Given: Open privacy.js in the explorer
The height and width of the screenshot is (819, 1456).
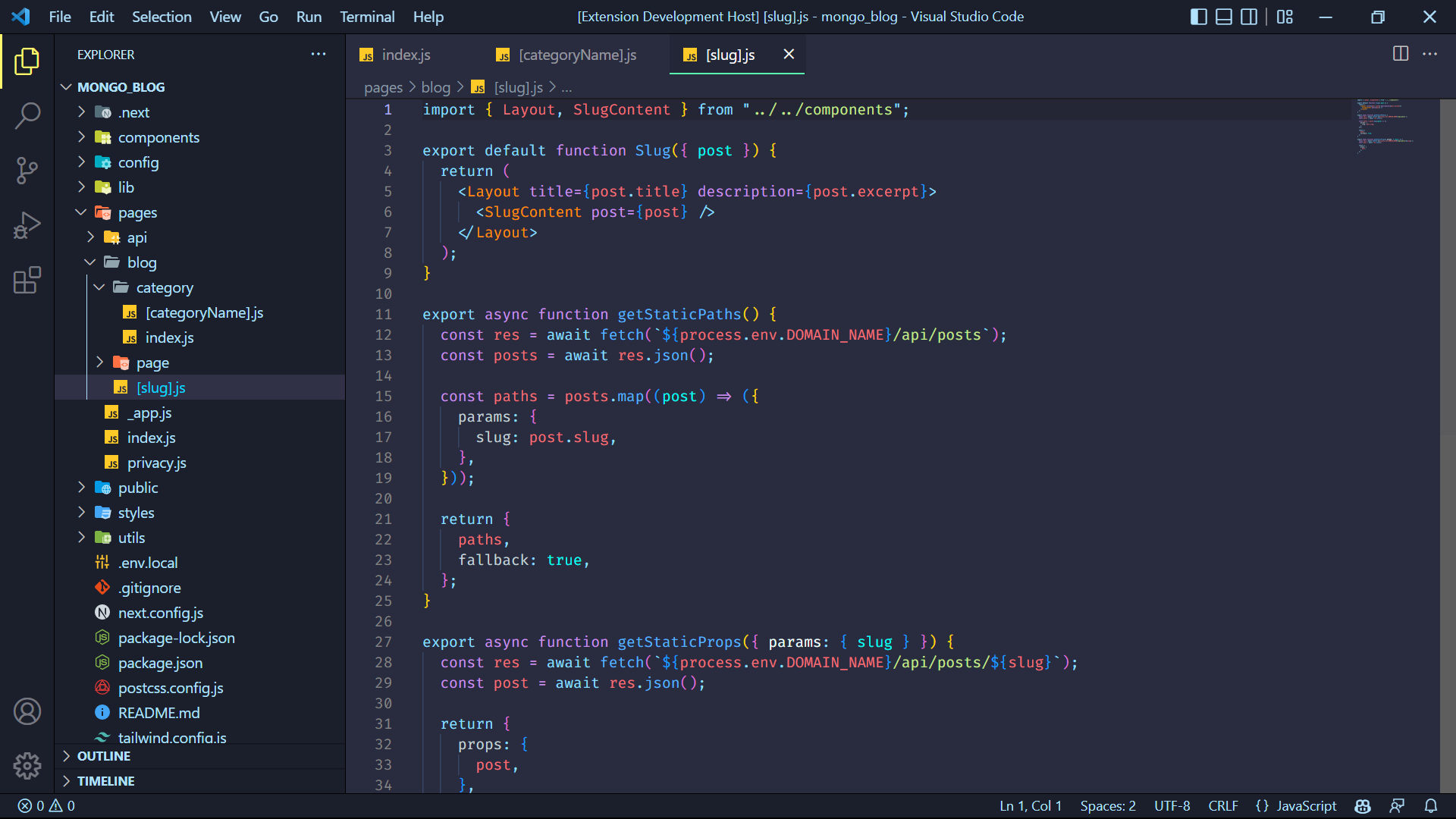Looking at the screenshot, I should click(x=199, y=463).
